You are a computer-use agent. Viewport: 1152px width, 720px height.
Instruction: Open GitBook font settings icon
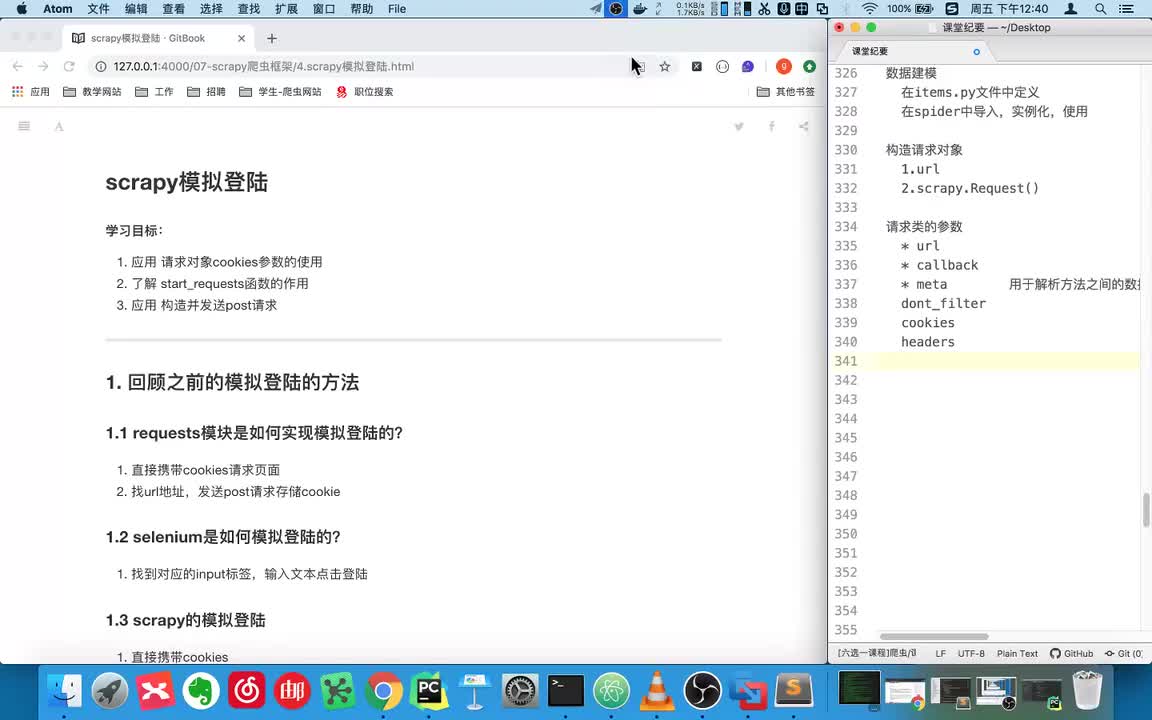tap(59, 126)
